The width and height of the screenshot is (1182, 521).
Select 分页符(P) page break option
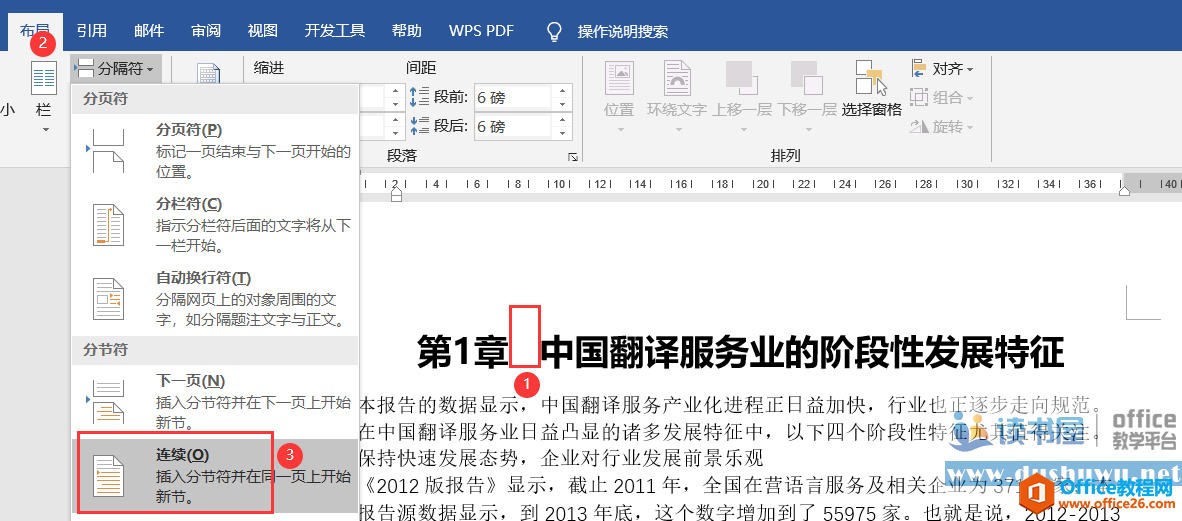pyautogui.click(x=214, y=150)
